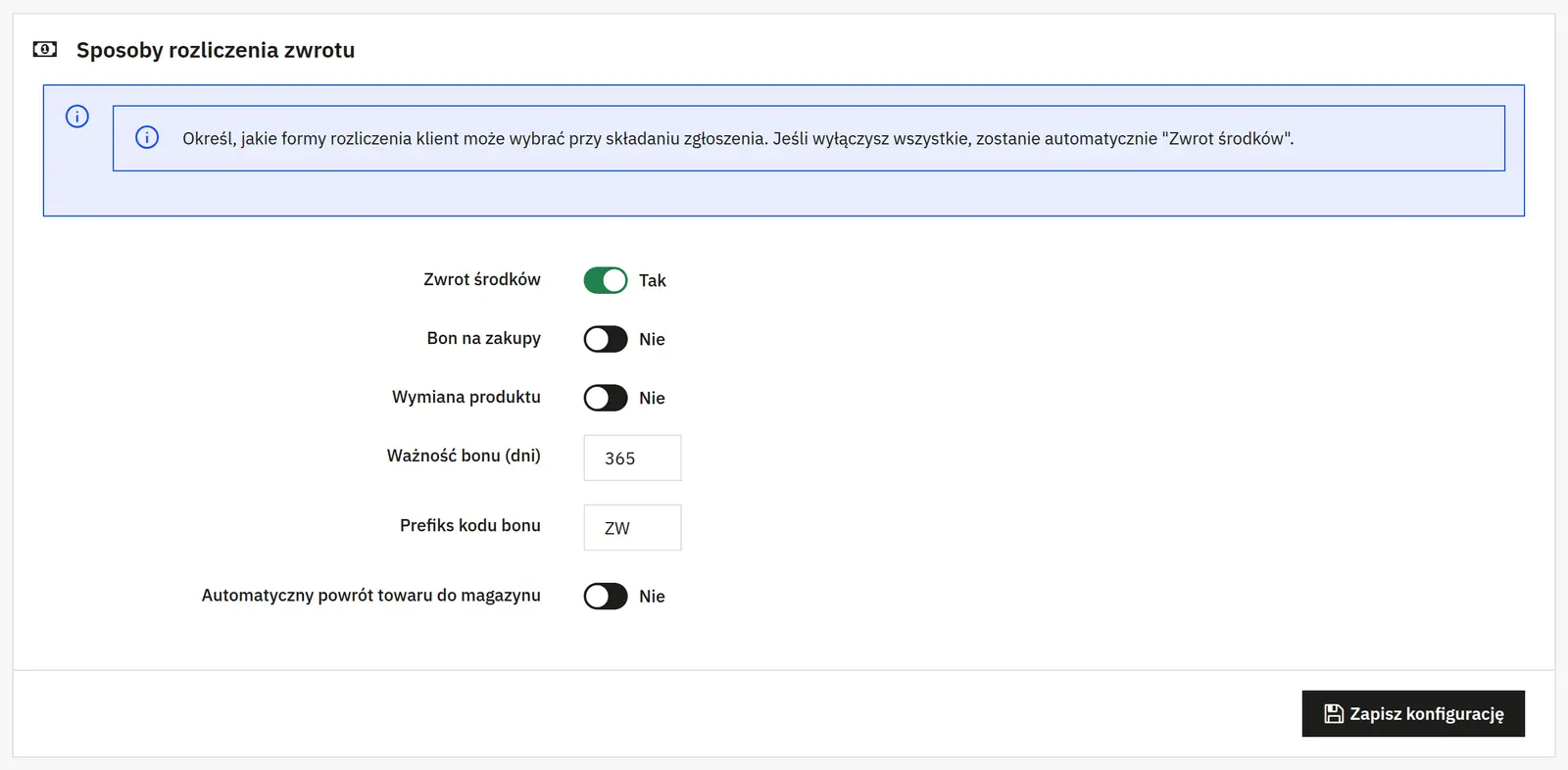Screen dimensions: 1568x770
Task: Click the floppy disk icon on save button
Action: [x=1334, y=713]
